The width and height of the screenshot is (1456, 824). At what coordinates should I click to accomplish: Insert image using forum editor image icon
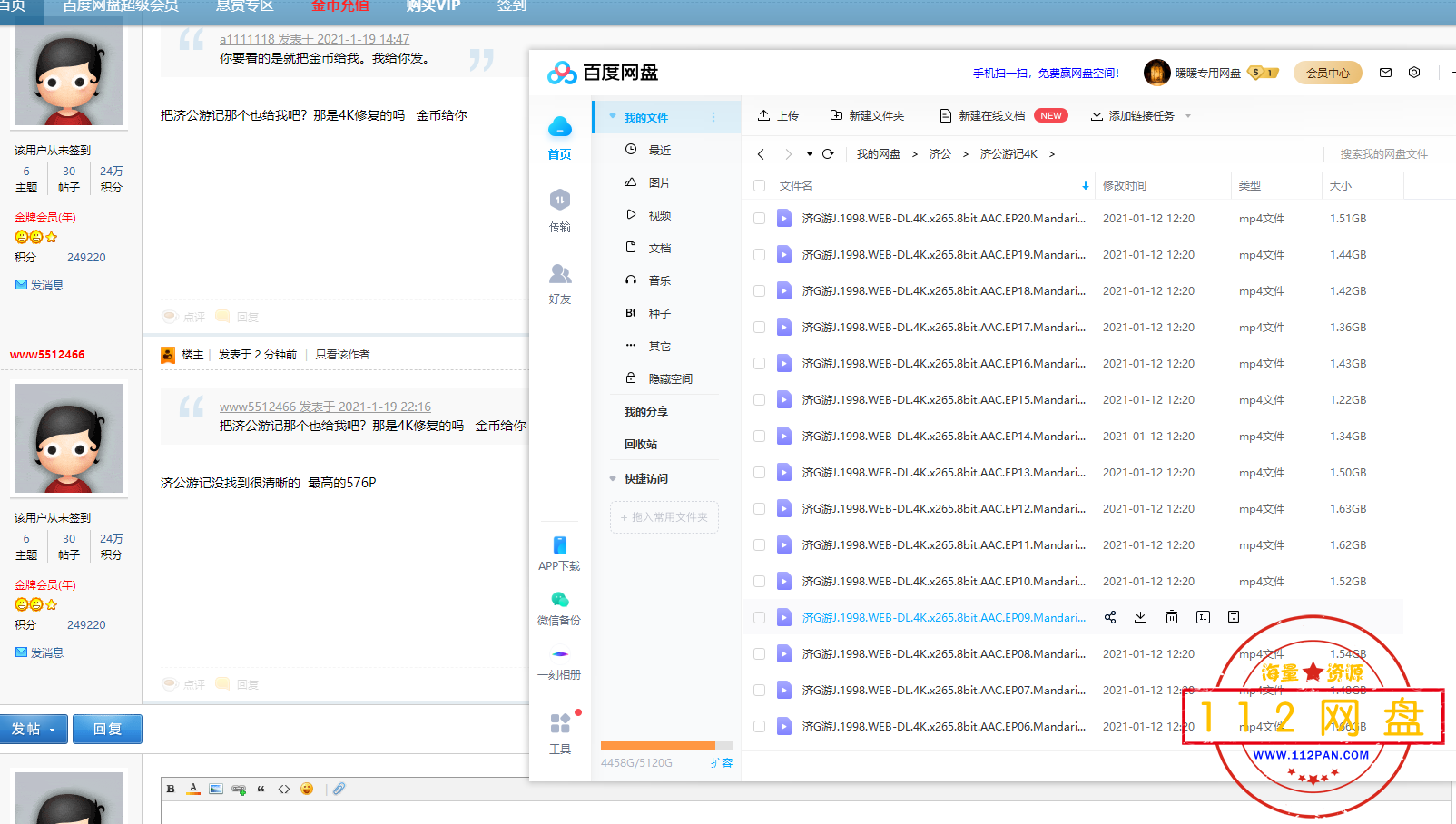coord(216,789)
